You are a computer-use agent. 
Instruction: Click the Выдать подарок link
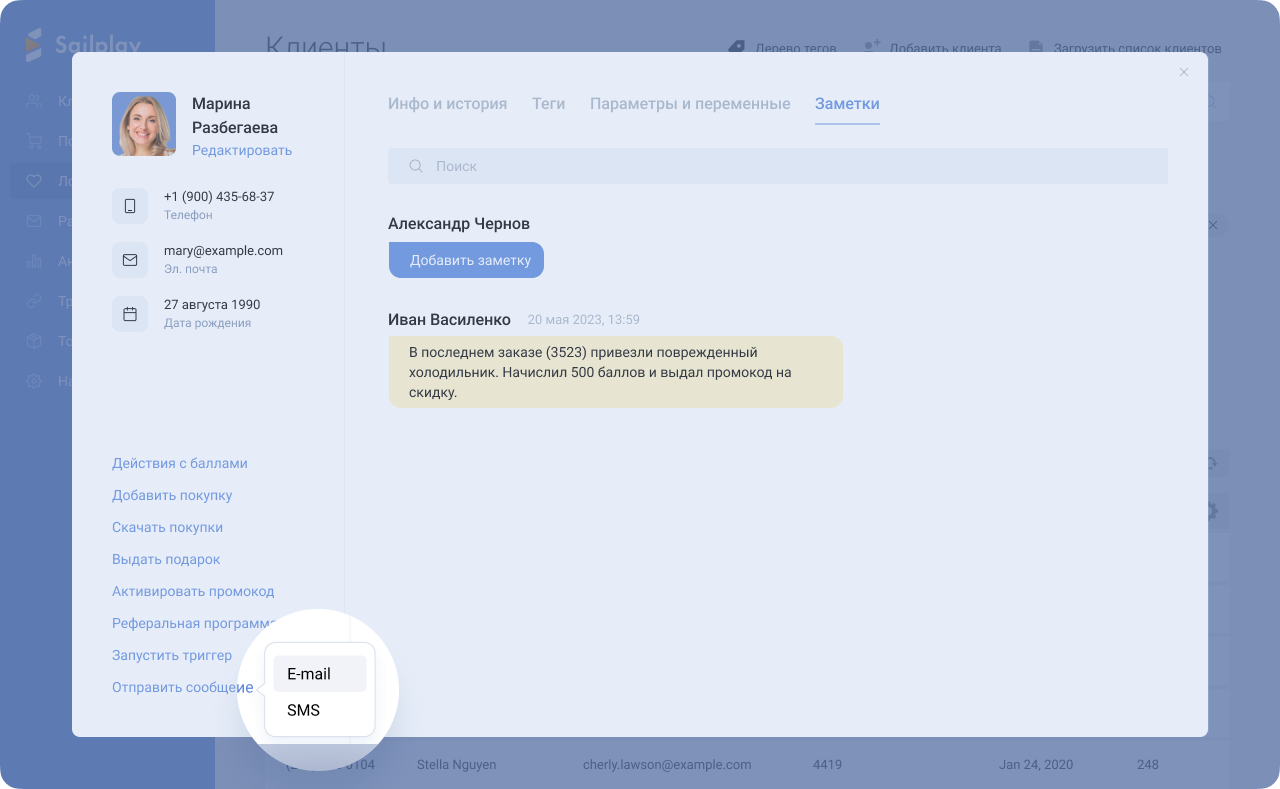coord(166,559)
